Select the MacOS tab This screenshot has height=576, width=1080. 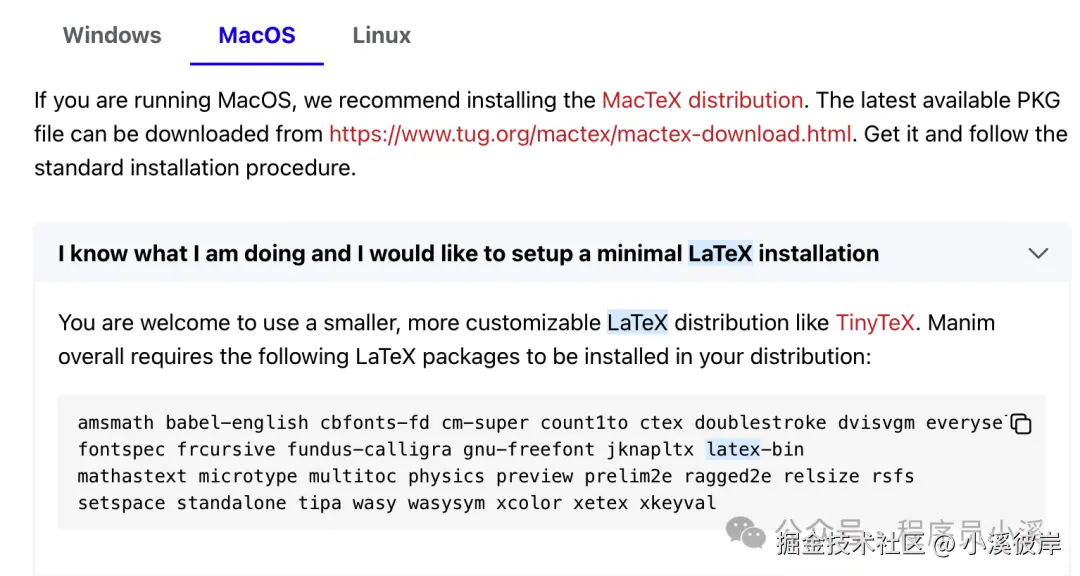point(257,36)
